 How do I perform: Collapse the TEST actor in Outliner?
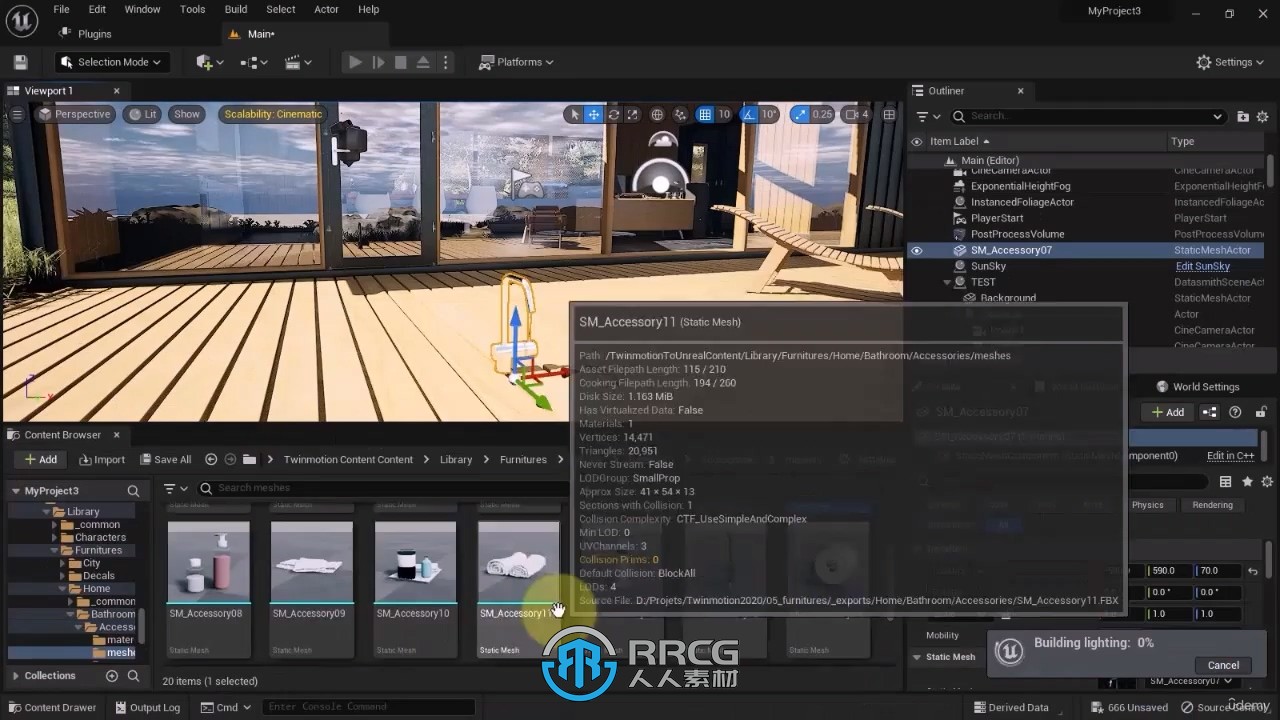947,282
